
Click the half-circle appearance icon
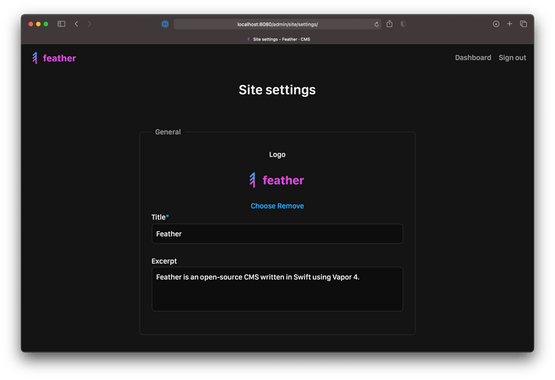403,24
